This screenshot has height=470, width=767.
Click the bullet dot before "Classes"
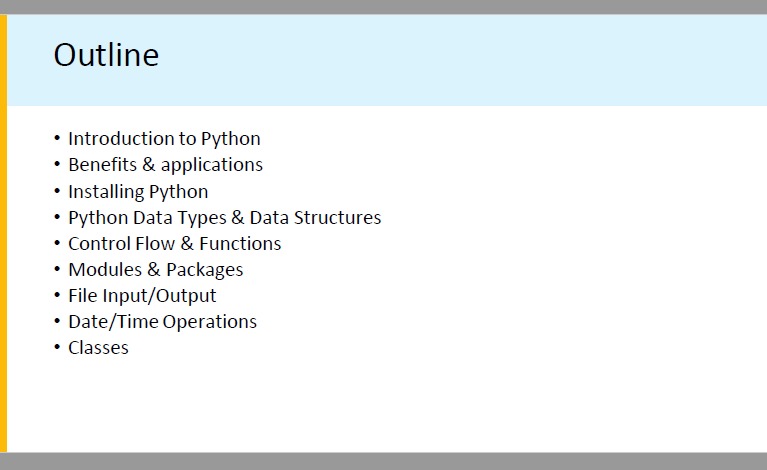coord(57,347)
